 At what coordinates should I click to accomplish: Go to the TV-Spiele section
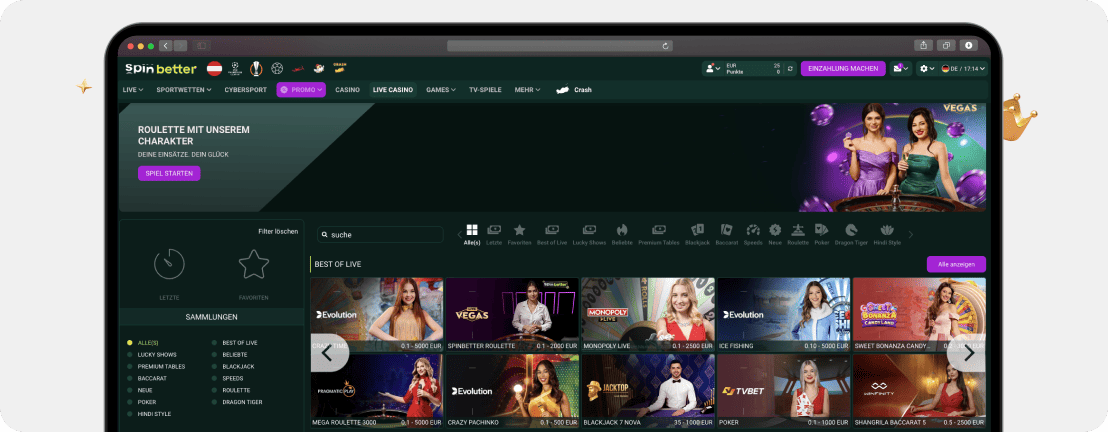pos(485,90)
